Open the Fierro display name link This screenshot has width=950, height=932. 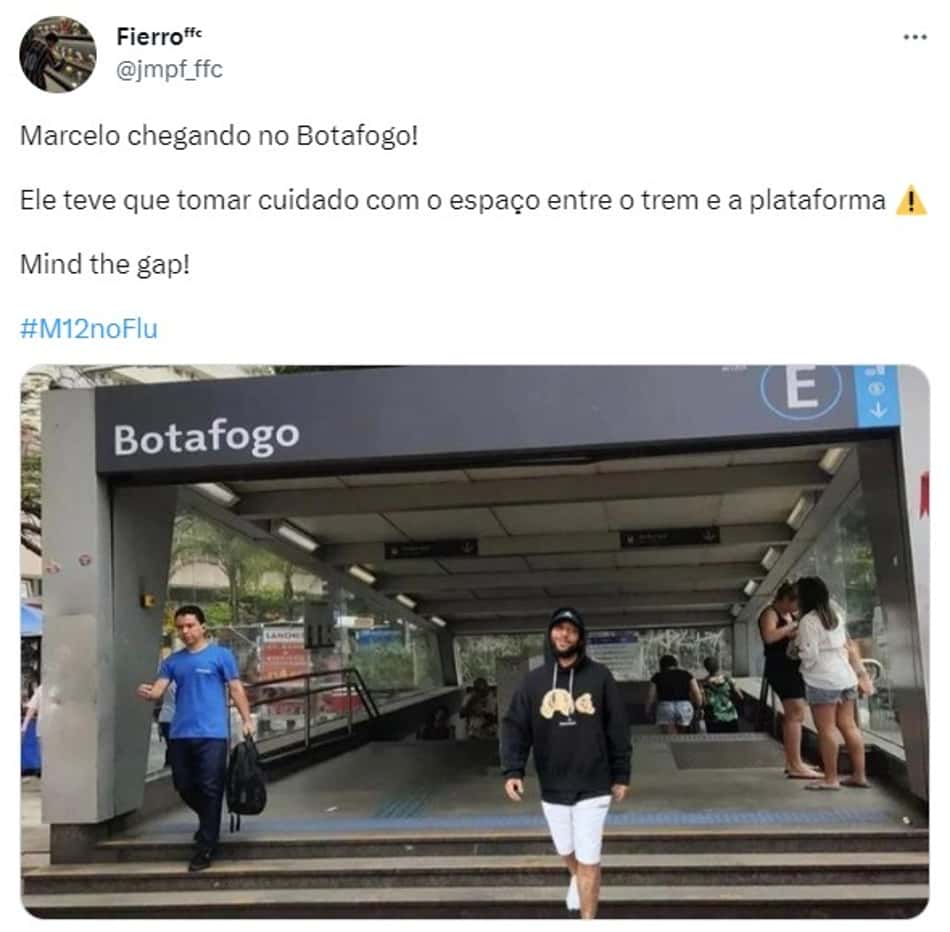149,38
